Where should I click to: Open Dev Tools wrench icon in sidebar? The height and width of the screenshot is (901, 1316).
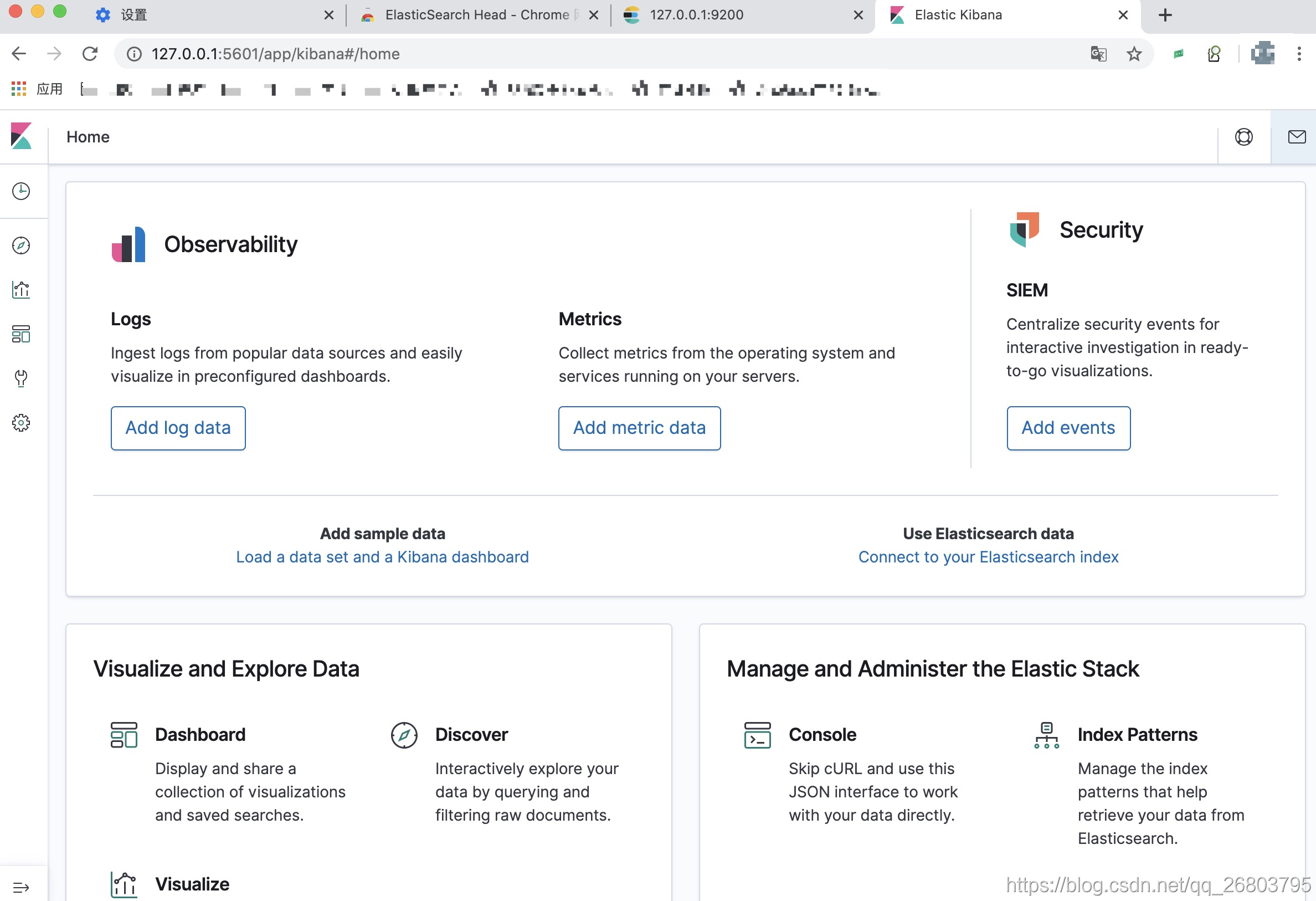click(x=21, y=378)
